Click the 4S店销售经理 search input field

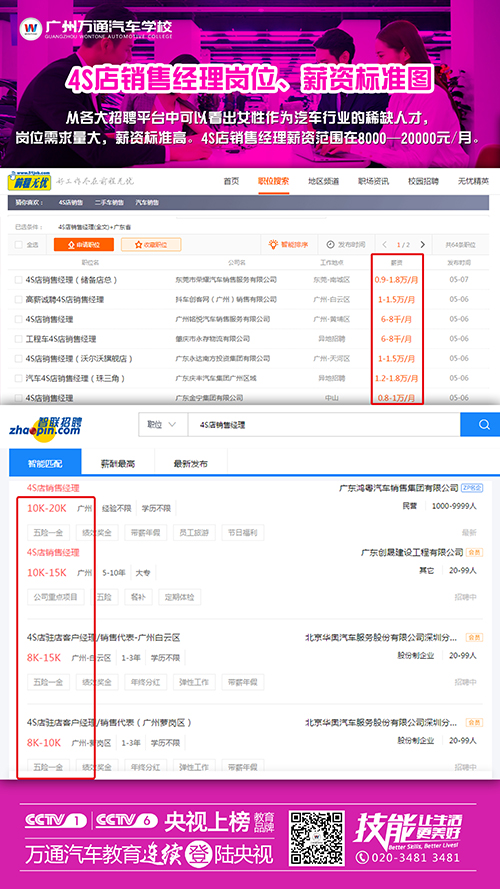324,425
